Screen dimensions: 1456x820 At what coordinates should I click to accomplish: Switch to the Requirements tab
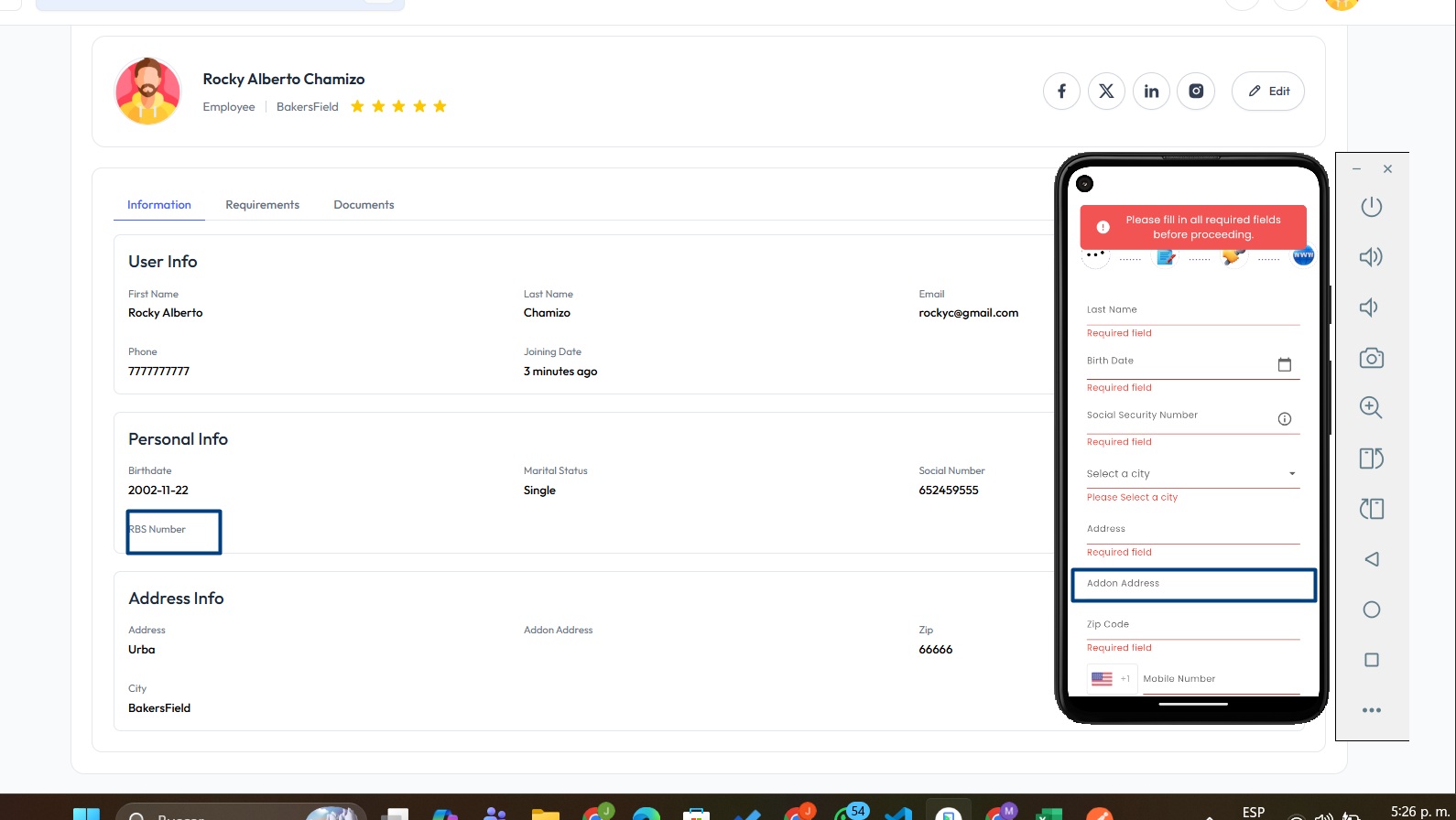[262, 205]
